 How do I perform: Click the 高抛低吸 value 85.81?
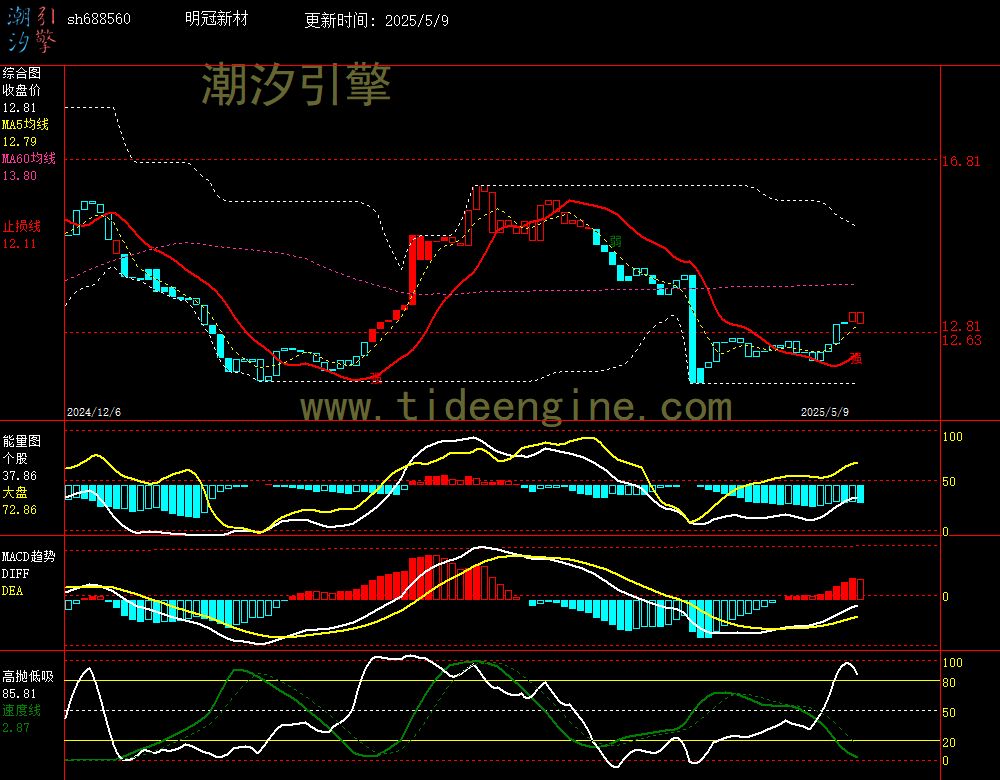19,693
